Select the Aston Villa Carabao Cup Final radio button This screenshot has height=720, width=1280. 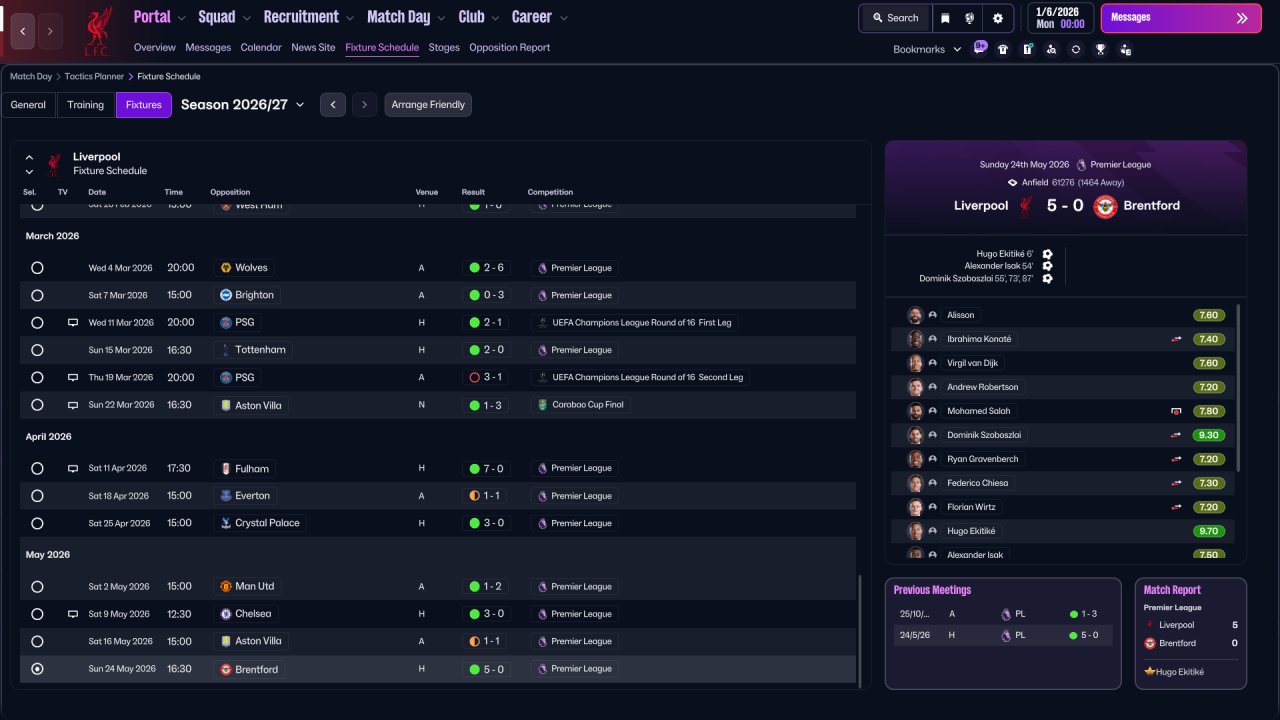point(37,405)
